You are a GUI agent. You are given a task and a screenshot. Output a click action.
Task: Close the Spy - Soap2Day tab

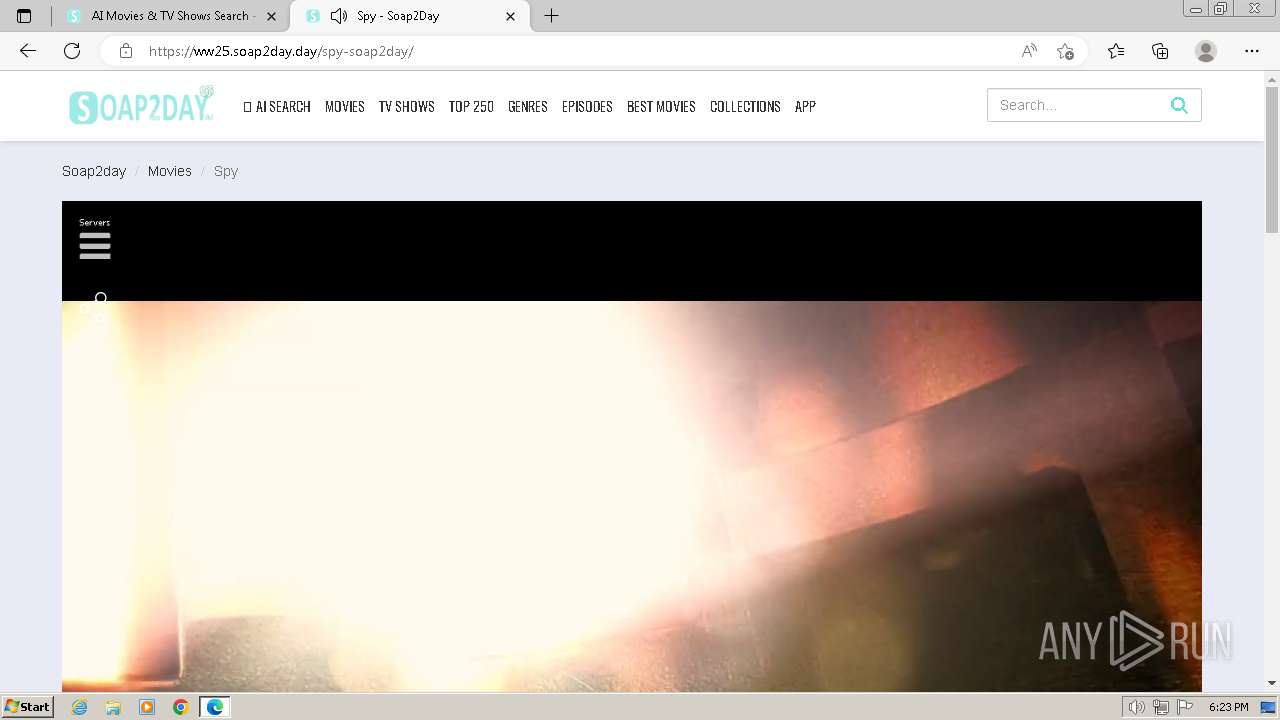[x=511, y=16]
